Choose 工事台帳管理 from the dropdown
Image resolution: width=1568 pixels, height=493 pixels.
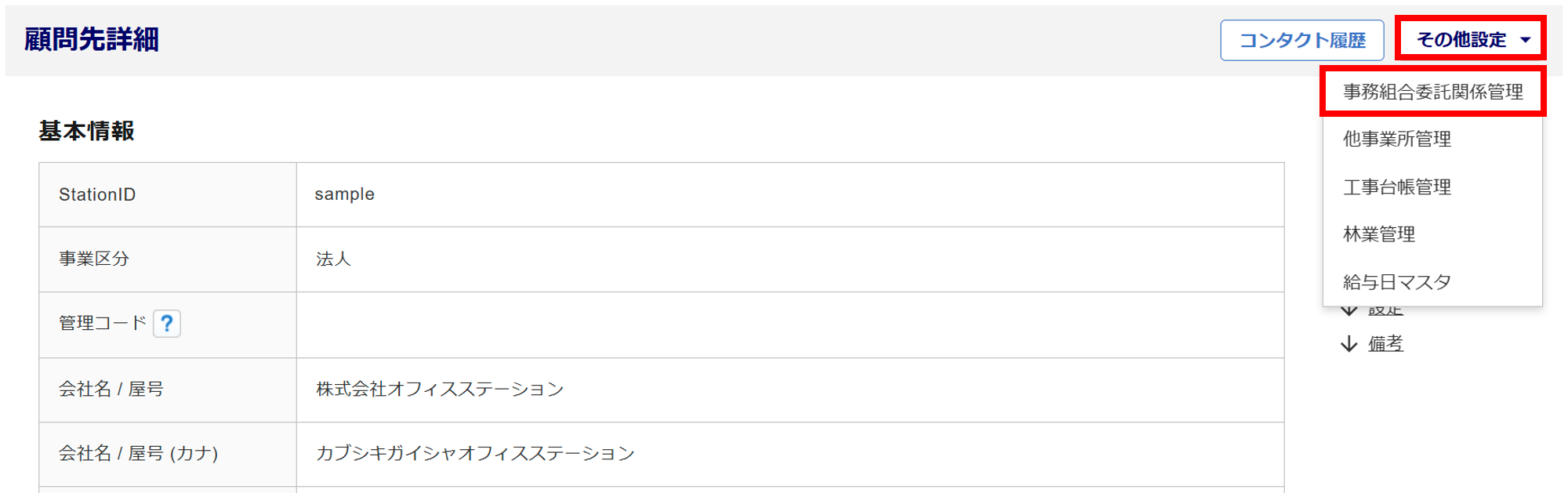(1396, 187)
